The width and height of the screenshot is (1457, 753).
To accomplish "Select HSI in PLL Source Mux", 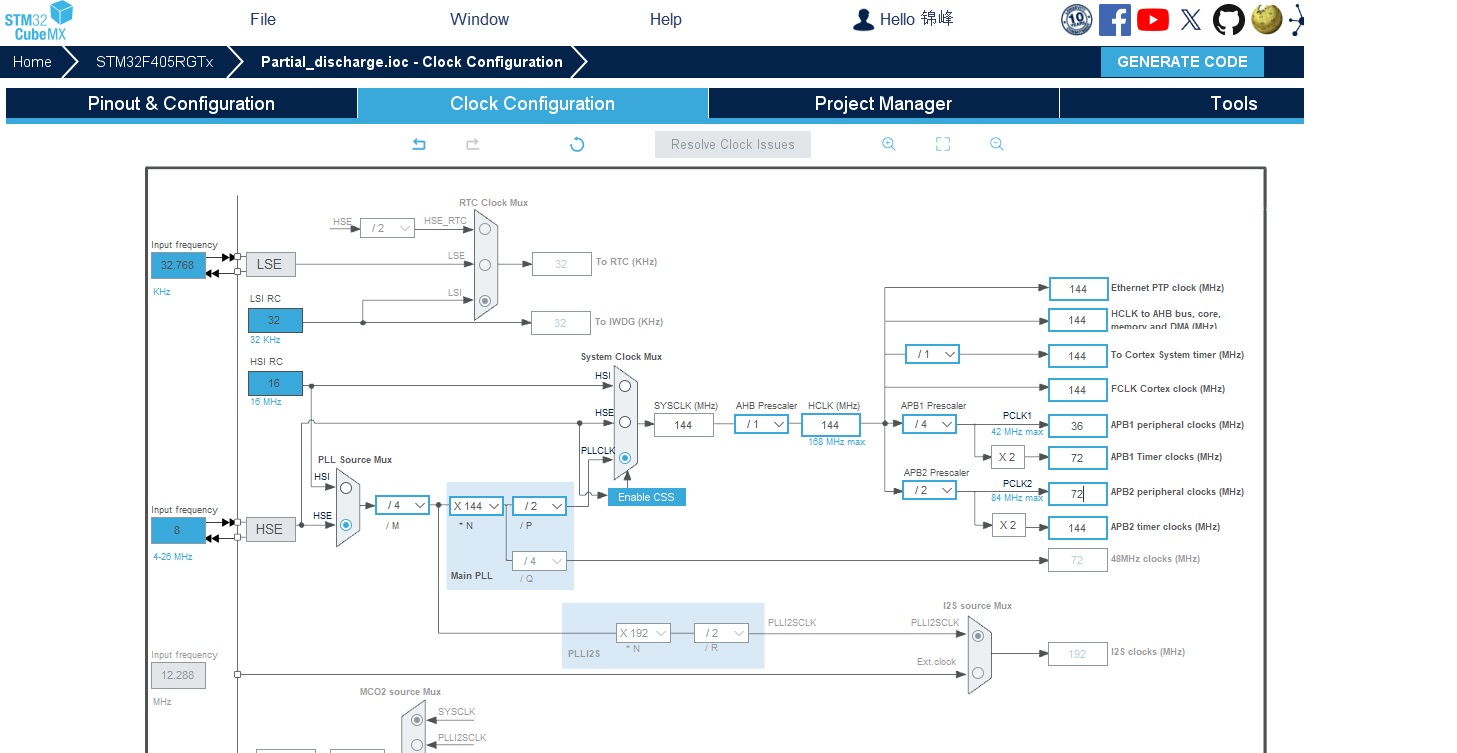I will (x=346, y=487).
